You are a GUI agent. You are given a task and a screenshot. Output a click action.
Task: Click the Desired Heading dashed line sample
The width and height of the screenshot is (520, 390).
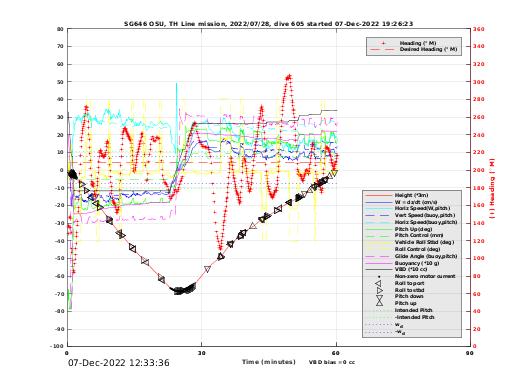tap(380, 49)
